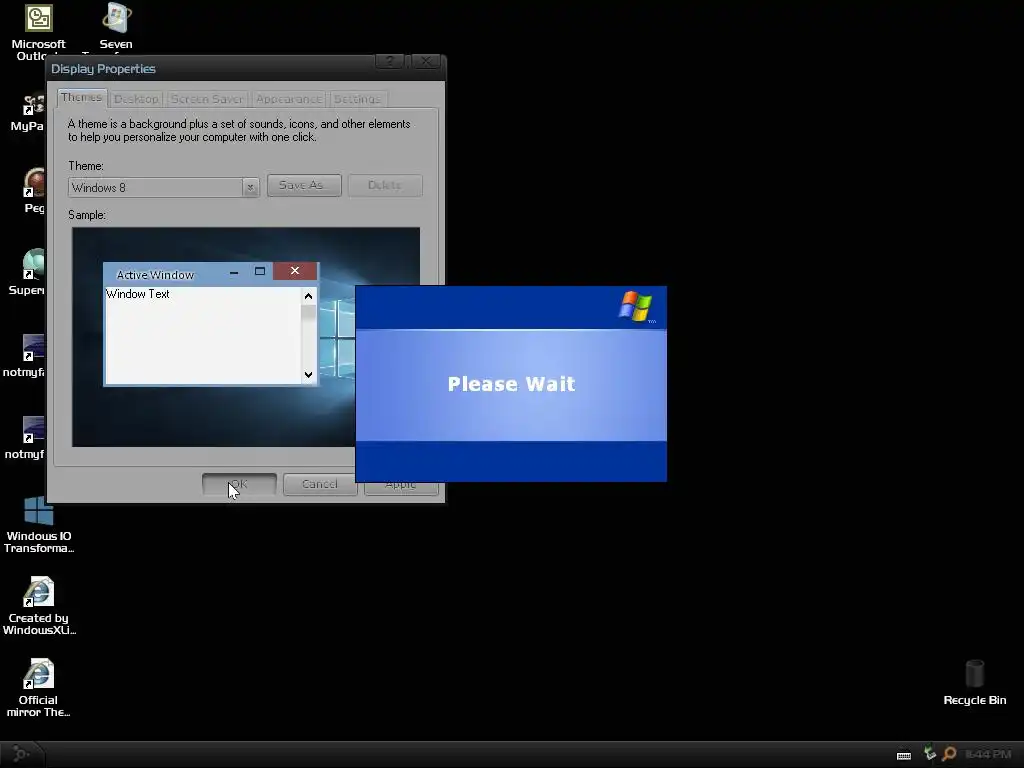Image resolution: width=1024 pixels, height=768 pixels.
Task: Click the Safely Remove Hardware tray icon
Action: coord(929,754)
